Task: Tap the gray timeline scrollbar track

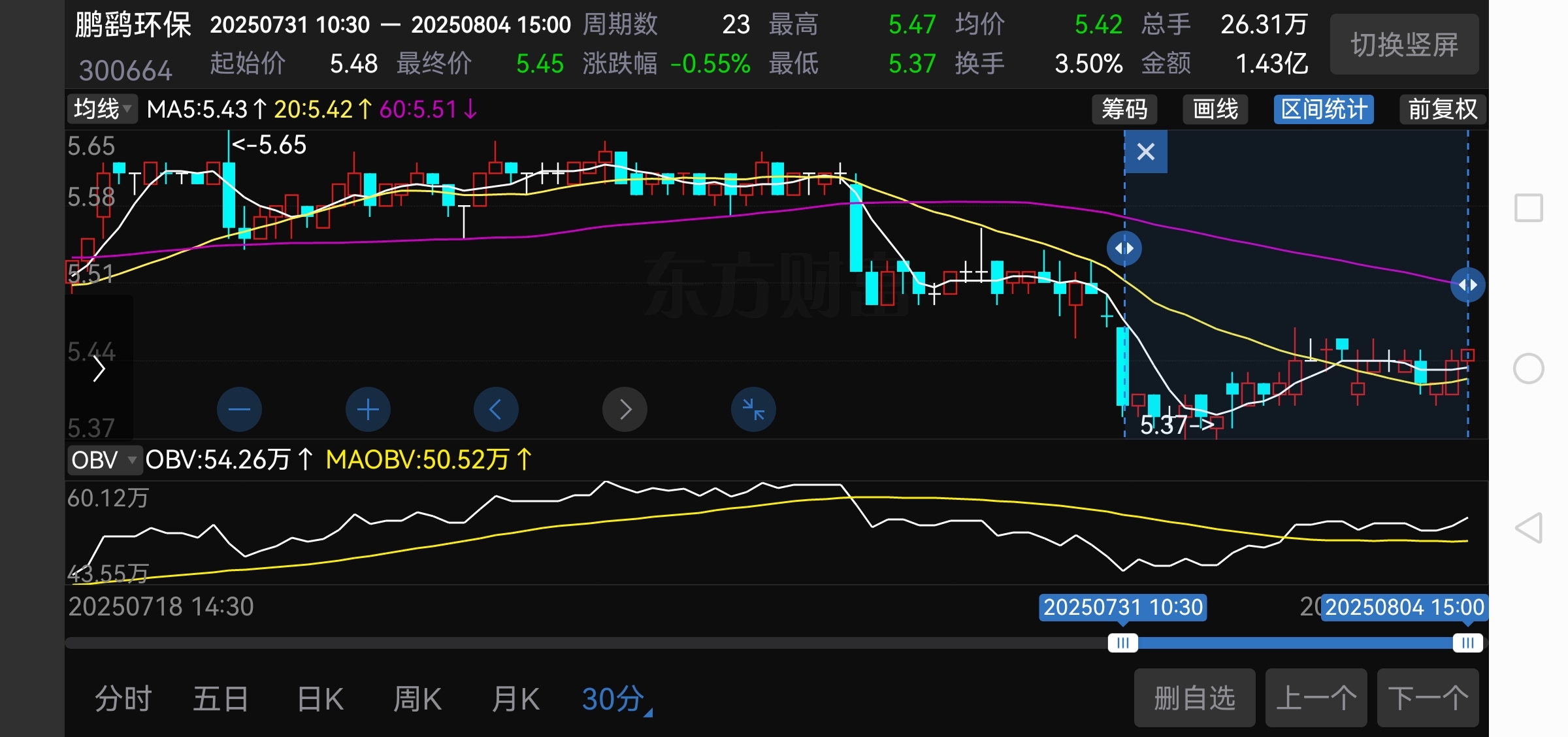Action: click(x=587, y=643)
